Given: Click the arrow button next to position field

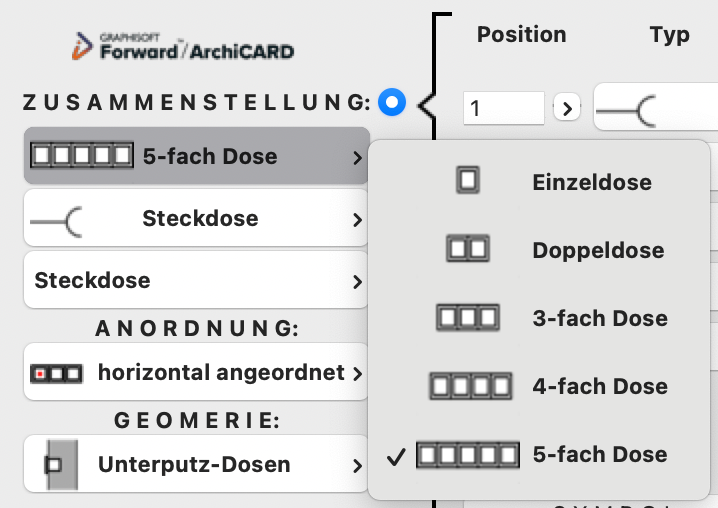Looking at the screenshot, I should [x=567, y=107].
